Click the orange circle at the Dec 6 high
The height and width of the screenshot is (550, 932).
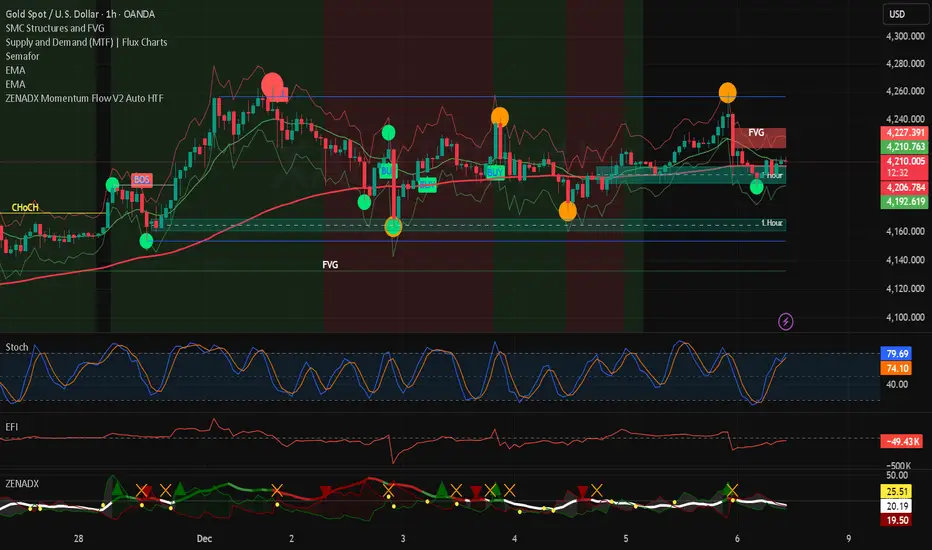click(x=728, y=93)
